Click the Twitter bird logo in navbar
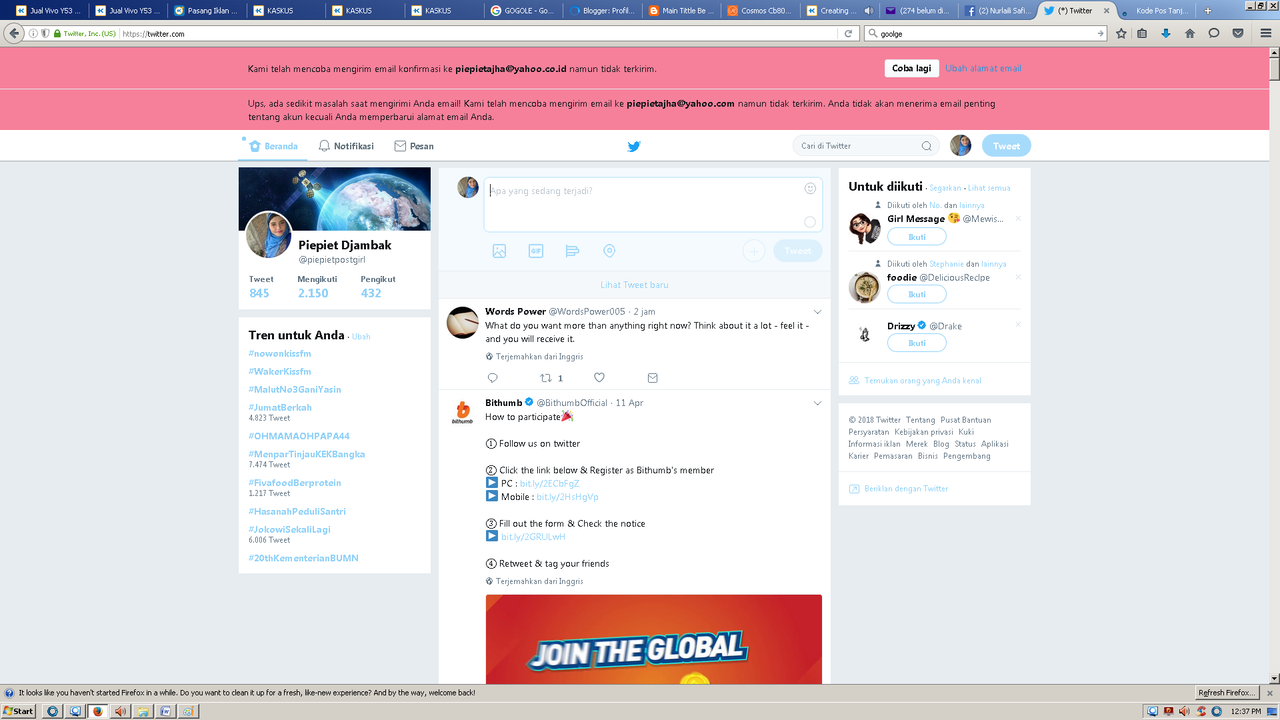Image resolution: width=1280 pixels, height=720 pixels. [634, 146]
